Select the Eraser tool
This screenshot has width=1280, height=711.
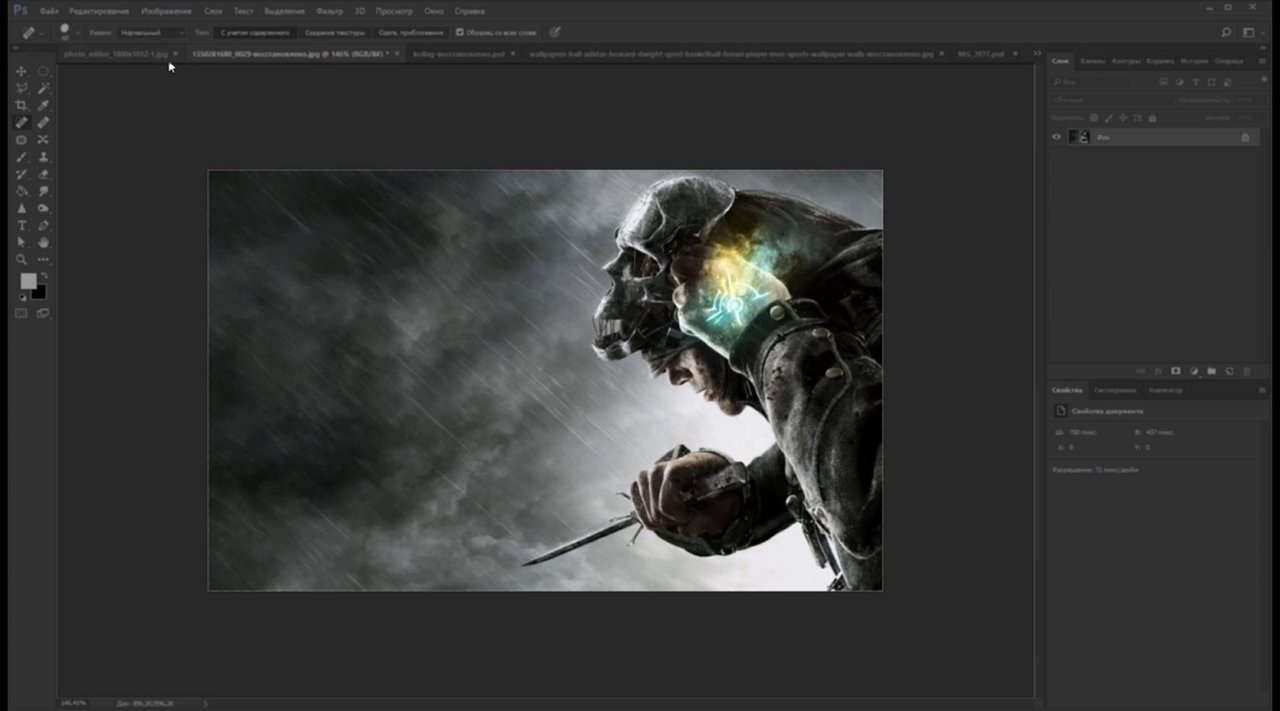(43, 174)
